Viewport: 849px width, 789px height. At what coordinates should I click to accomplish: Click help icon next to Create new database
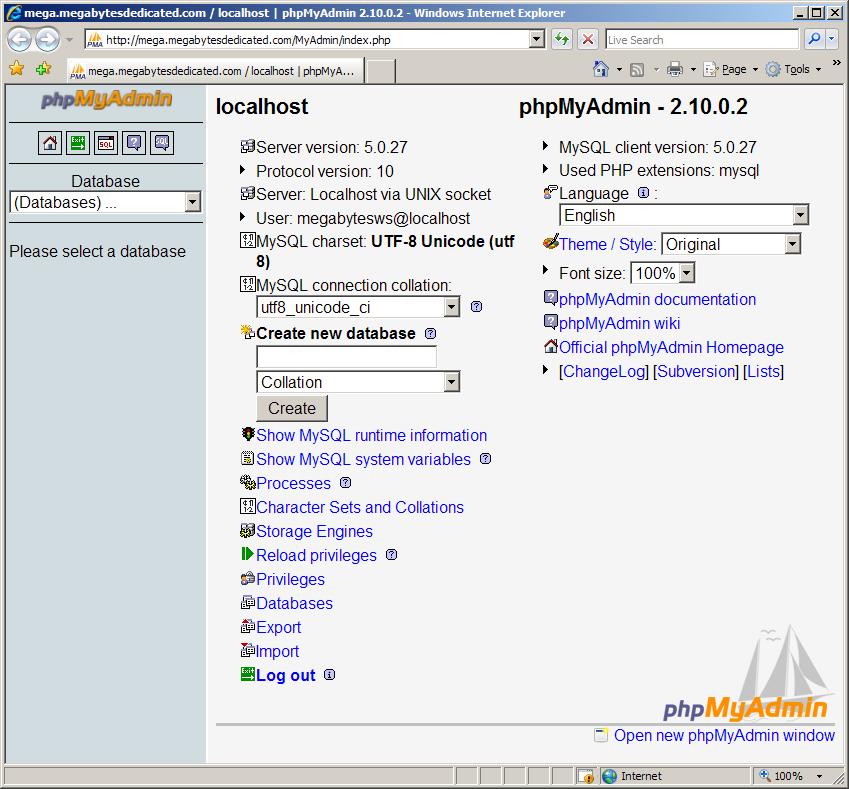[x=430, y=334]
